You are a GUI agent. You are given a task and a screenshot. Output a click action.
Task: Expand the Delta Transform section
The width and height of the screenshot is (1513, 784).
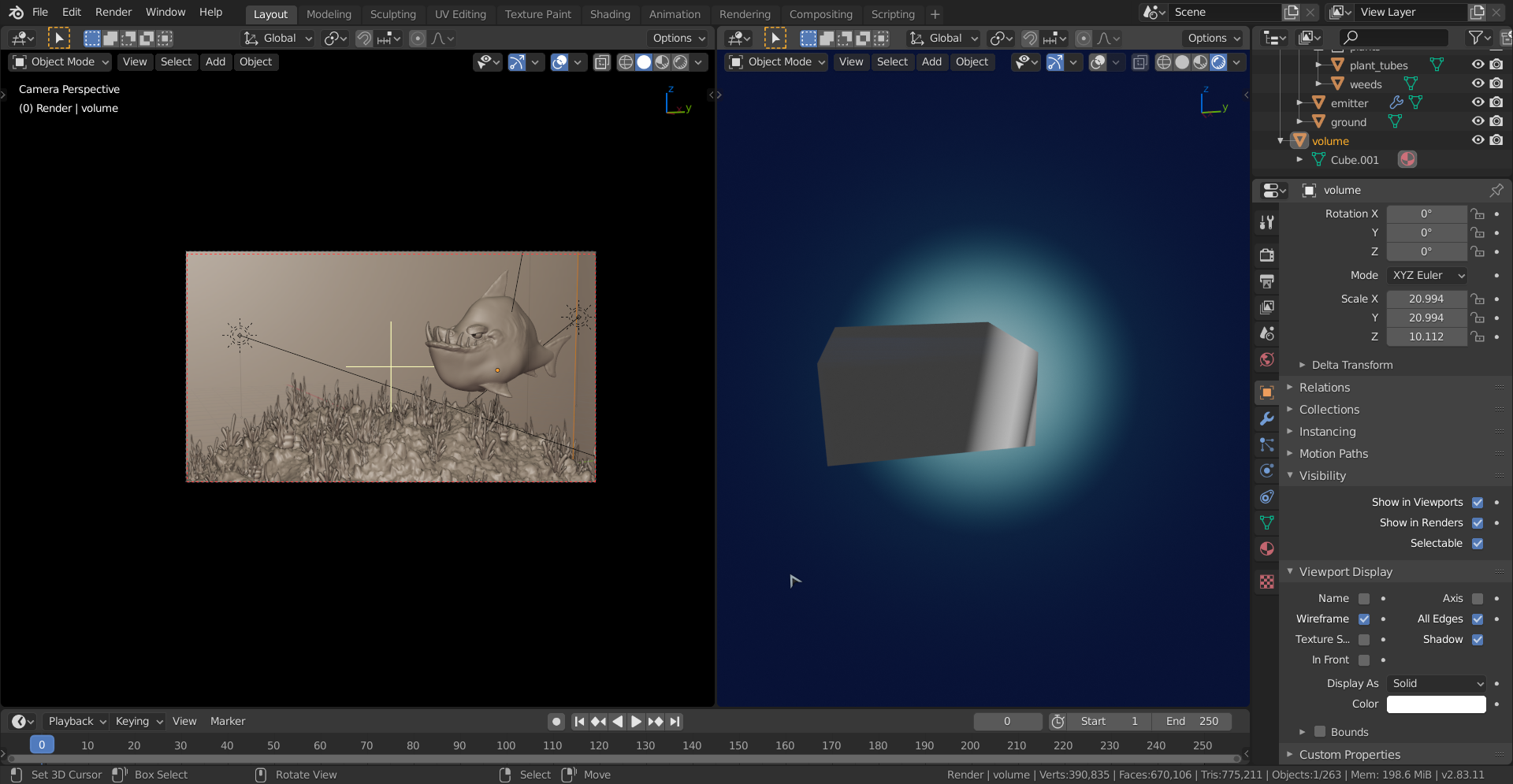(x=1351, y=365)
